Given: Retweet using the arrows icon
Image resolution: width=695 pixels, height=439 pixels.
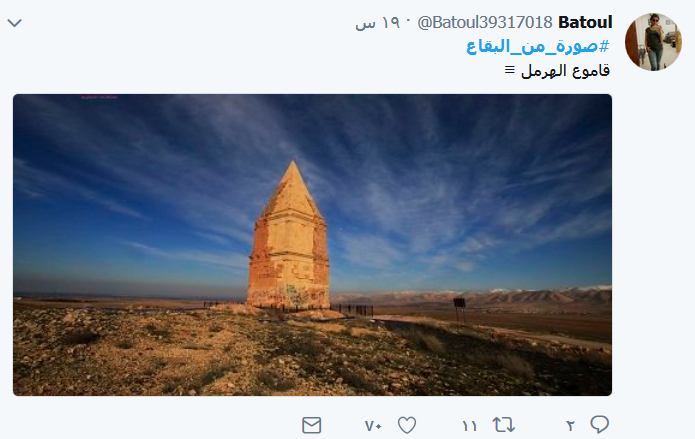Looking at the screenshot, I should coord(504,425).
